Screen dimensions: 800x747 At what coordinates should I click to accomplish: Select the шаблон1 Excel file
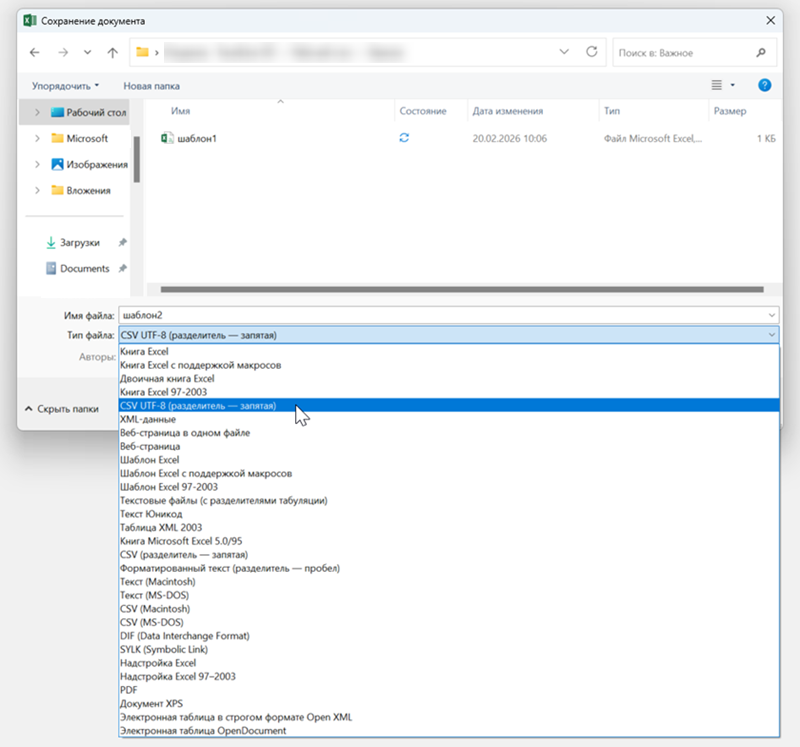tap(197, 138)
